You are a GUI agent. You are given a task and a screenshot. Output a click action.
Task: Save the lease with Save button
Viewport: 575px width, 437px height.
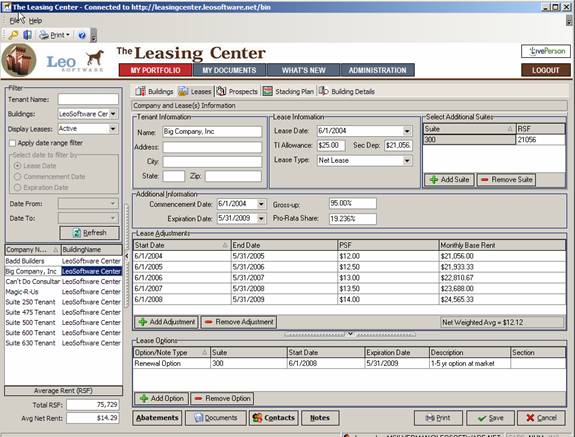point(491,418)
